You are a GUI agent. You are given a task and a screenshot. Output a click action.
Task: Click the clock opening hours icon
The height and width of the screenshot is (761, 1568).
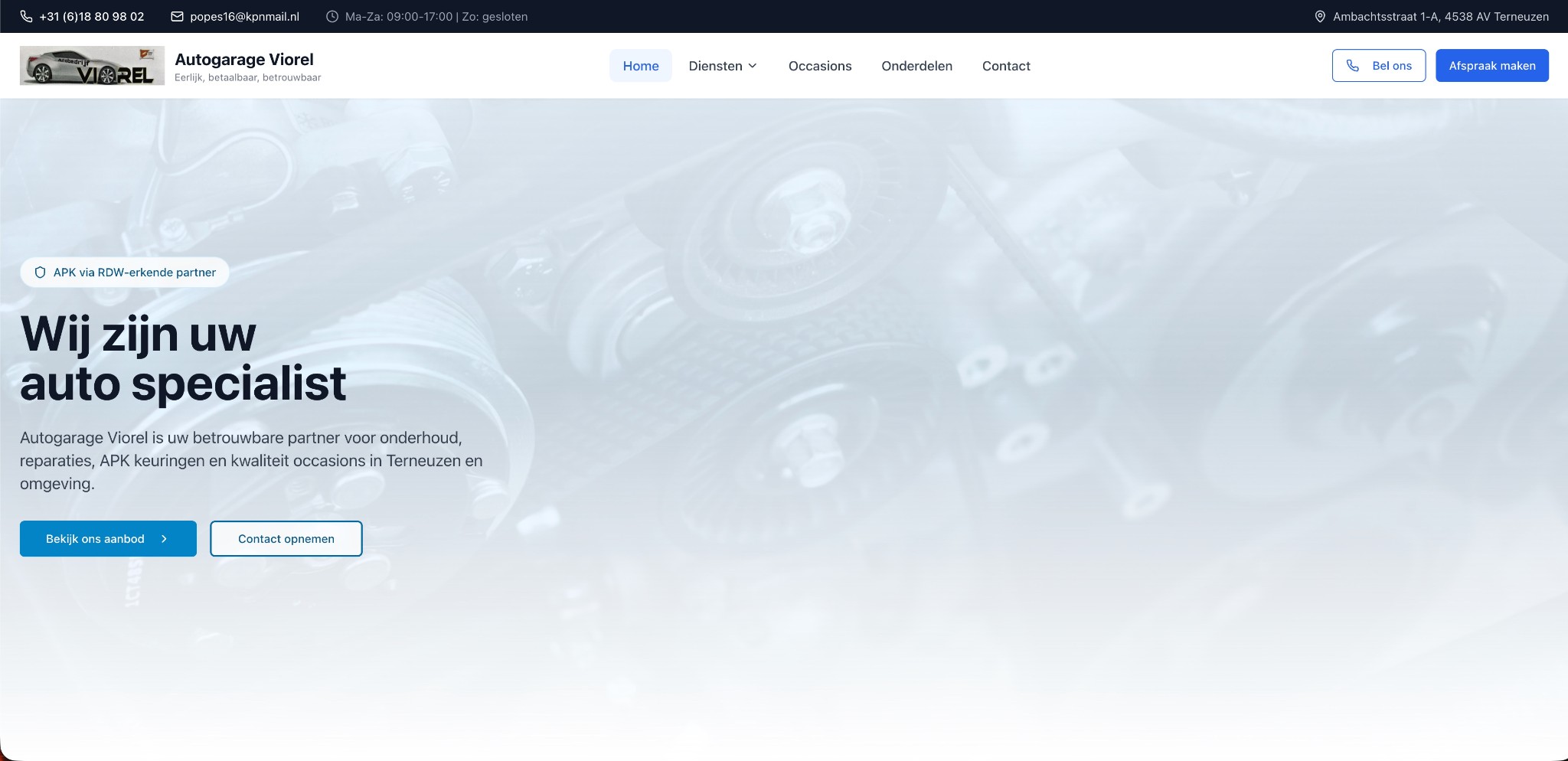[x=332, y=16]
